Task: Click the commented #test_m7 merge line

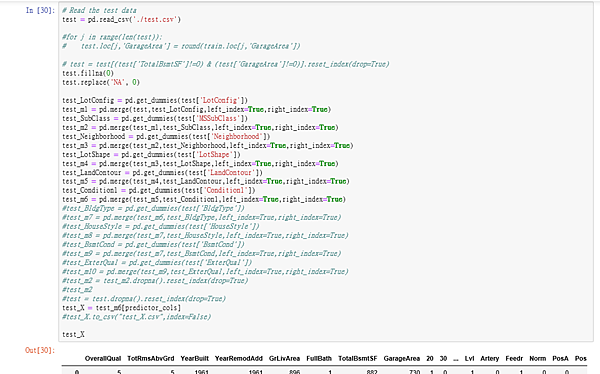Action: point(201,217)
